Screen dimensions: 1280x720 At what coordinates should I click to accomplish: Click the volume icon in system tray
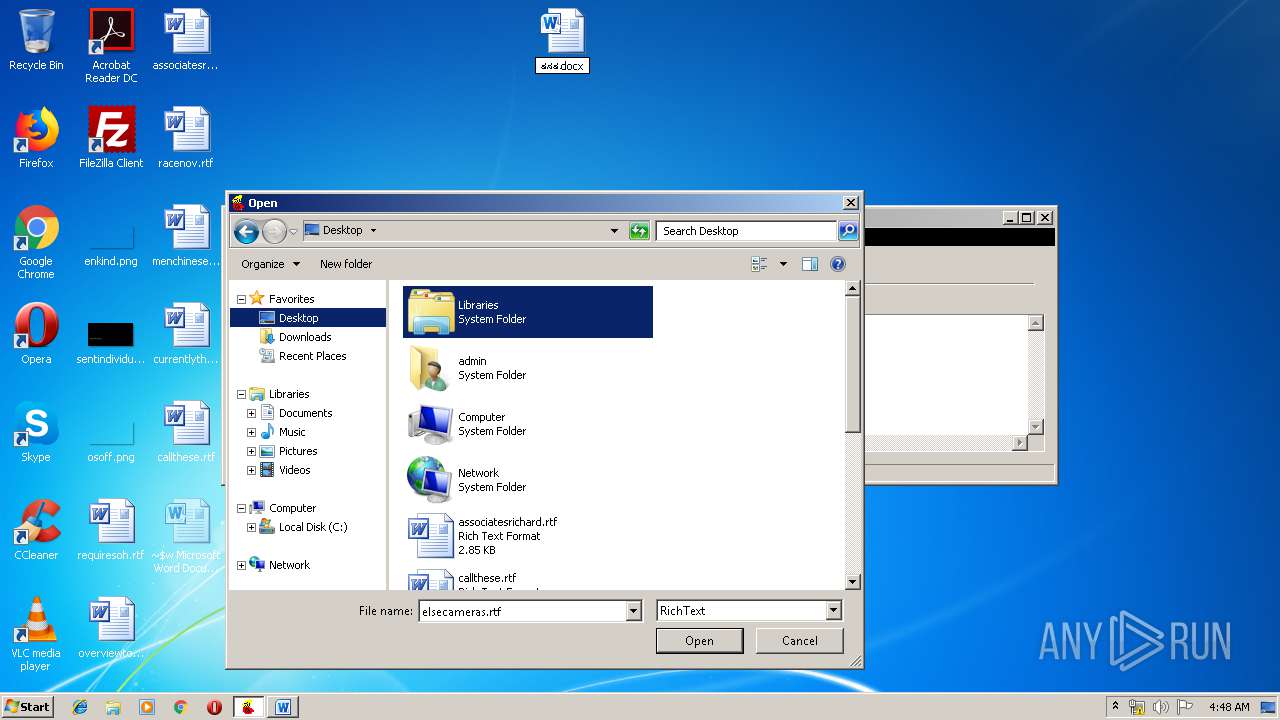[1161, 707]
